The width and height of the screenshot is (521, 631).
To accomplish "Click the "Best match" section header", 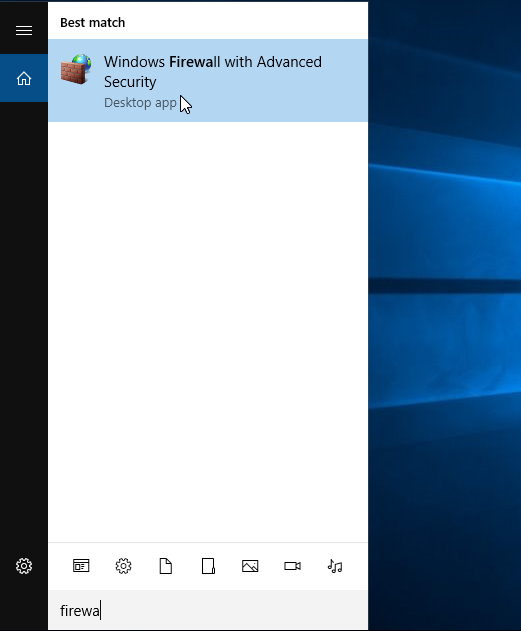I will [x=93, y=23].
